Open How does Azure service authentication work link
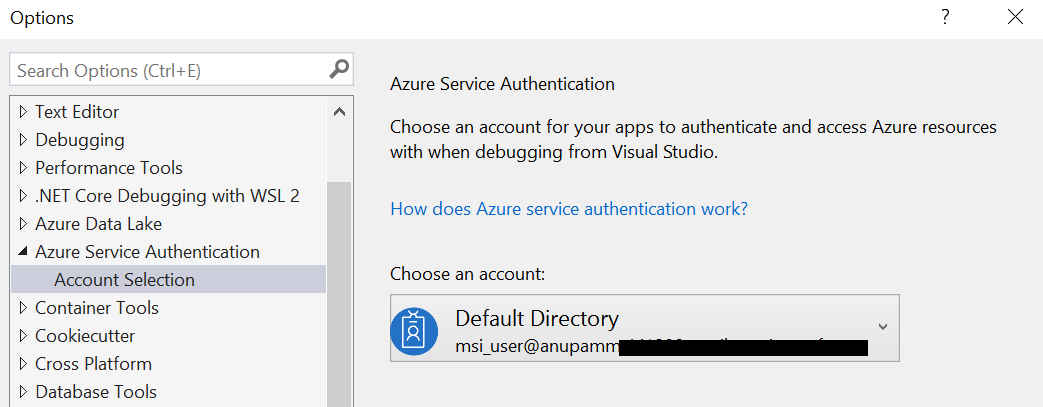 click(569, 209)
